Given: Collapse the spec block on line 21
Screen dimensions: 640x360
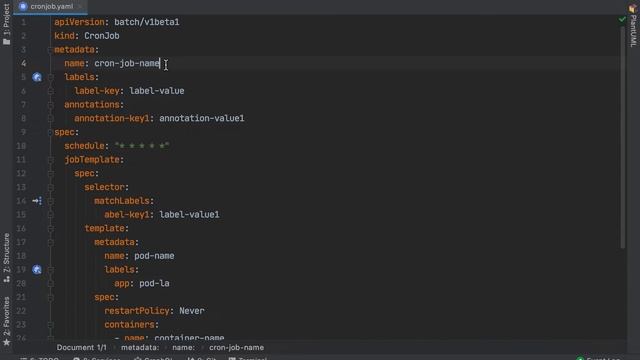Looking at the screenshot, I should coord(50,297).
